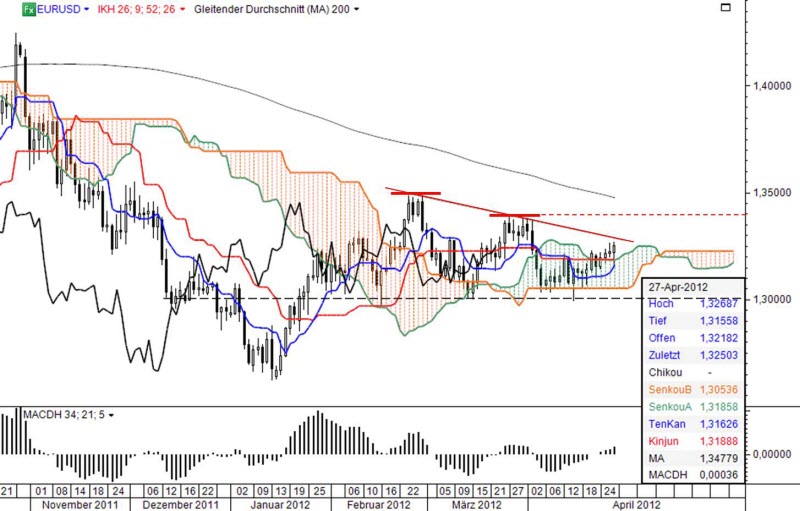Click the Chikou row label
The image size is (800, 511).
coord(665,372)
